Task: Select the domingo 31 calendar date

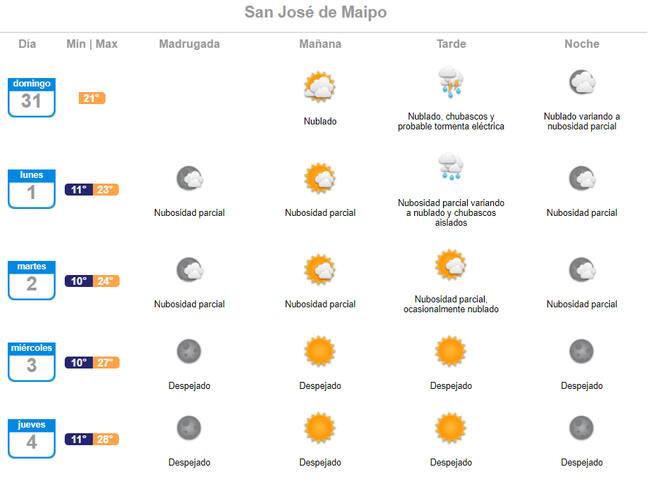Action: pyautogui.click(x=31, y=97)
